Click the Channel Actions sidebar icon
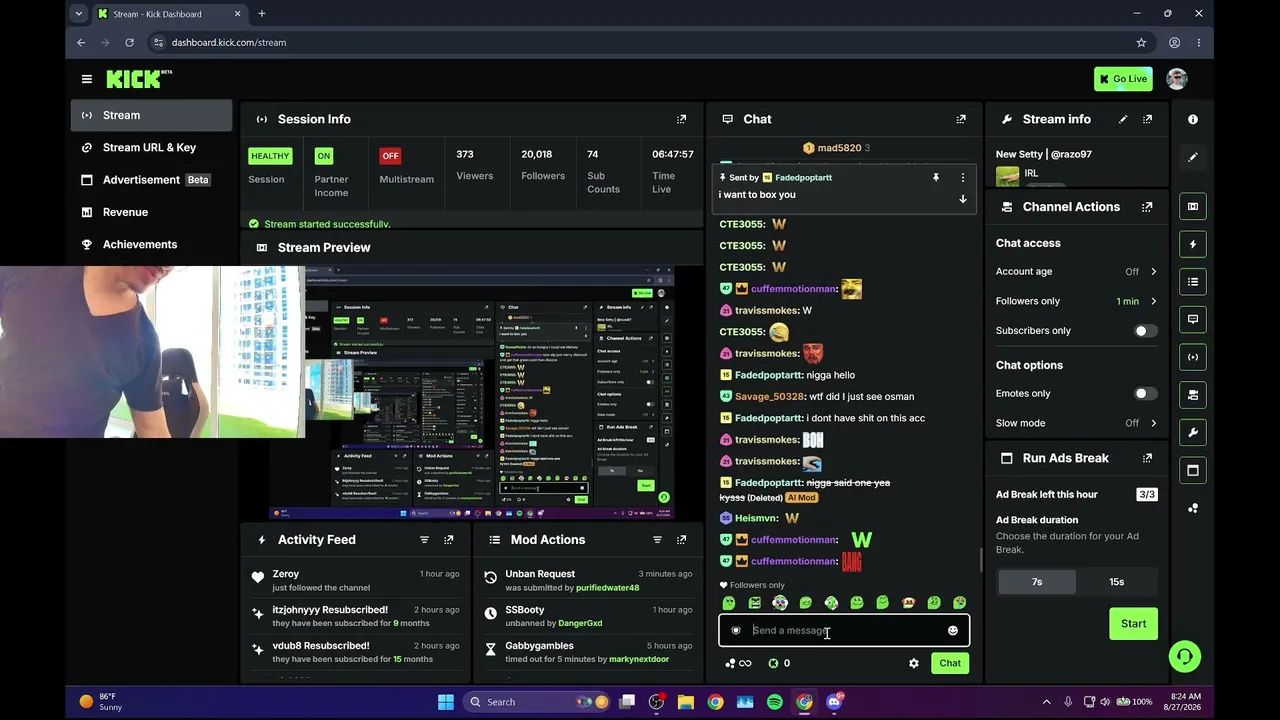The height and width of the screenshot is (720, 1280). tap(1193, 395)
